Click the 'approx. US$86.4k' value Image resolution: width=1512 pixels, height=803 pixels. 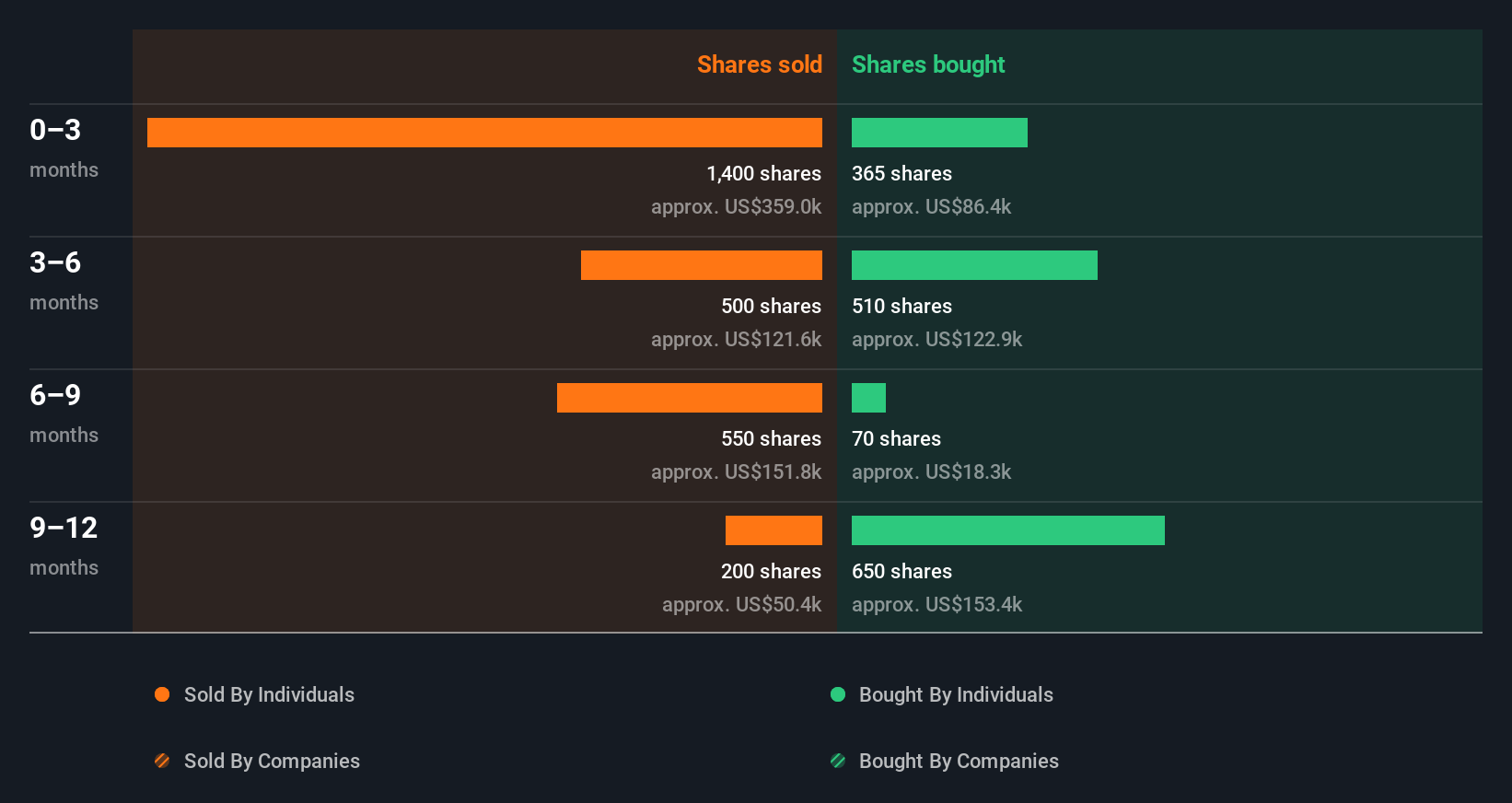pyautogui.click(x=931, y=207)
